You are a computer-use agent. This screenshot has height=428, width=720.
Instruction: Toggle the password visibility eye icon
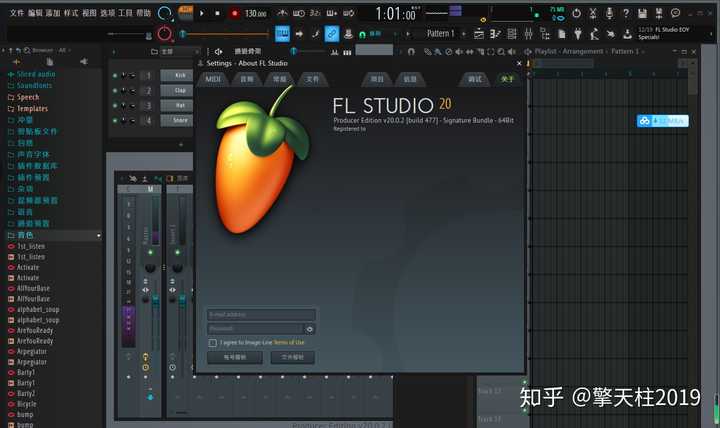[x=309, y=329]
